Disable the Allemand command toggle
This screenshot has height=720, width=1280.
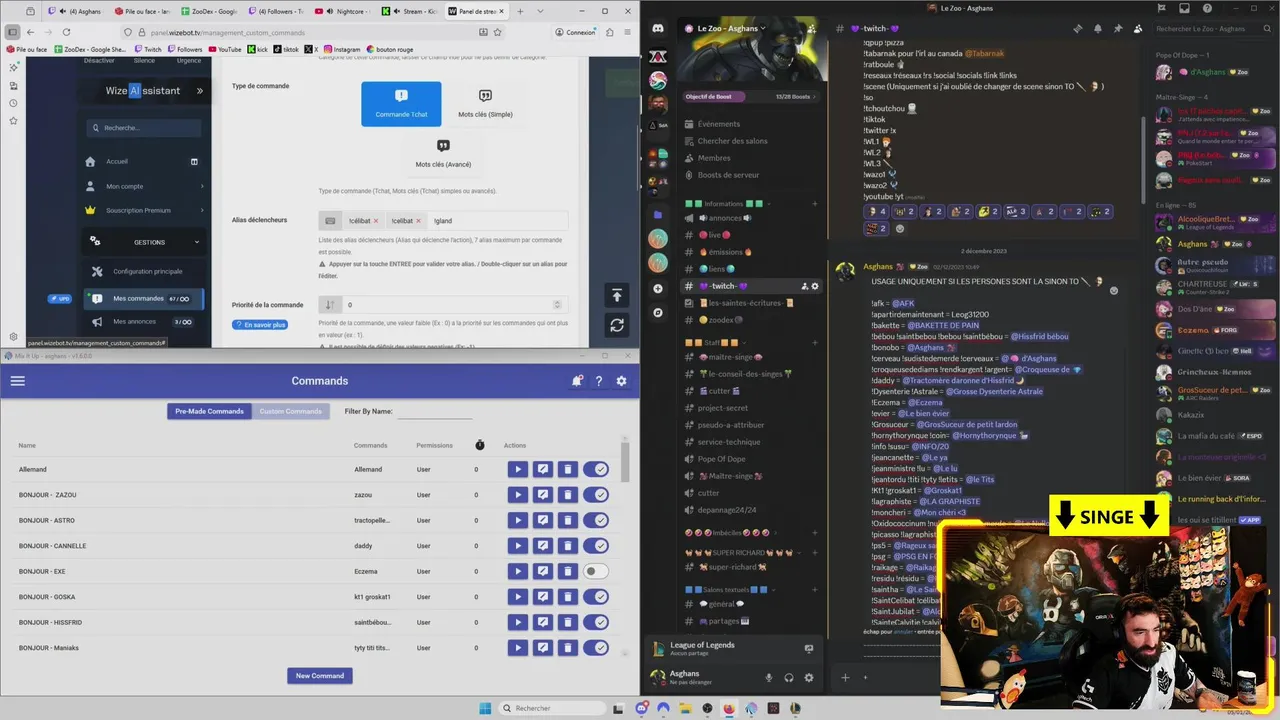coord(596,469)
